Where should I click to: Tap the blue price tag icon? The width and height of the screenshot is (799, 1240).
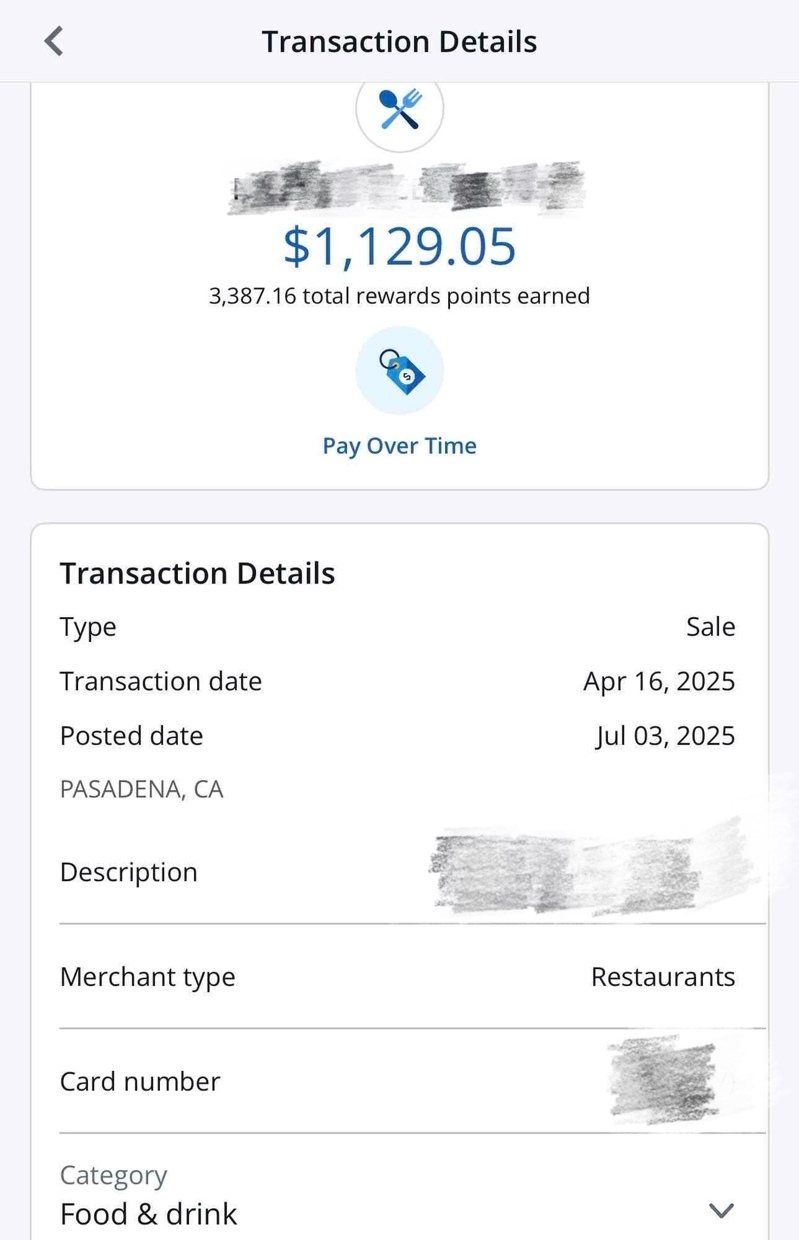coord(400,370)
